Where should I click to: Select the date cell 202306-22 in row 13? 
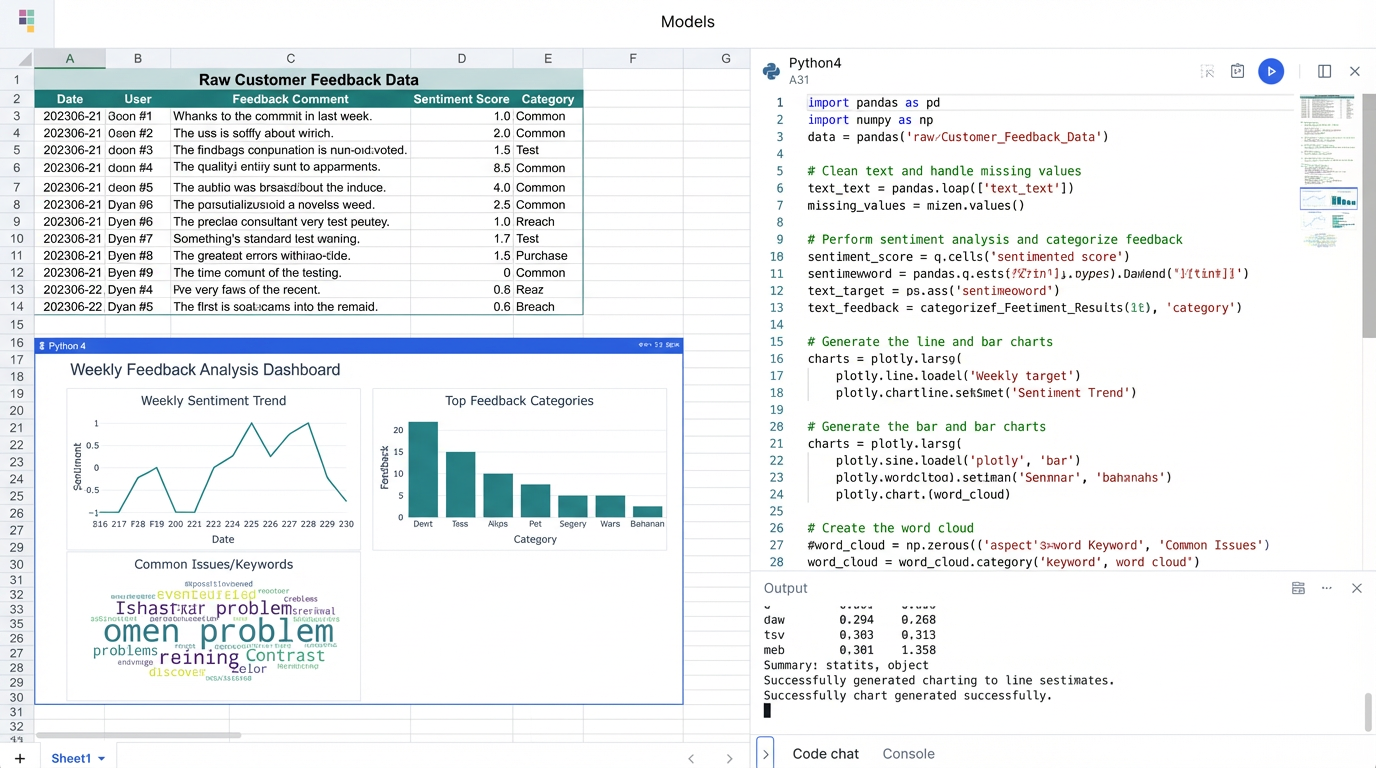point(70,290)
